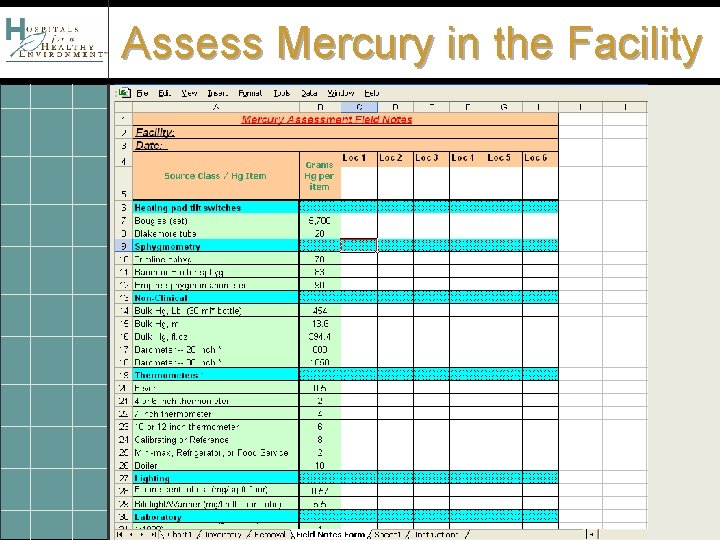This screenshot has width=720, height=540.
Task: Click the Boiler item cell
Action: [x=216, y=465]
